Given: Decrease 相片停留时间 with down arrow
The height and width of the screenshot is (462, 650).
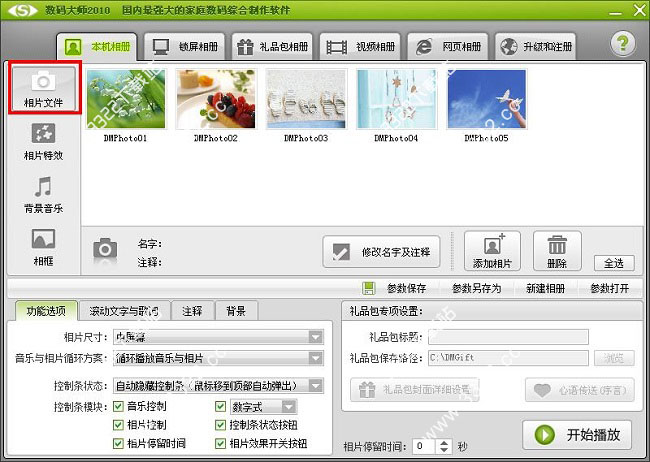Looking at the screenshot, I should (x=444, y=450).
